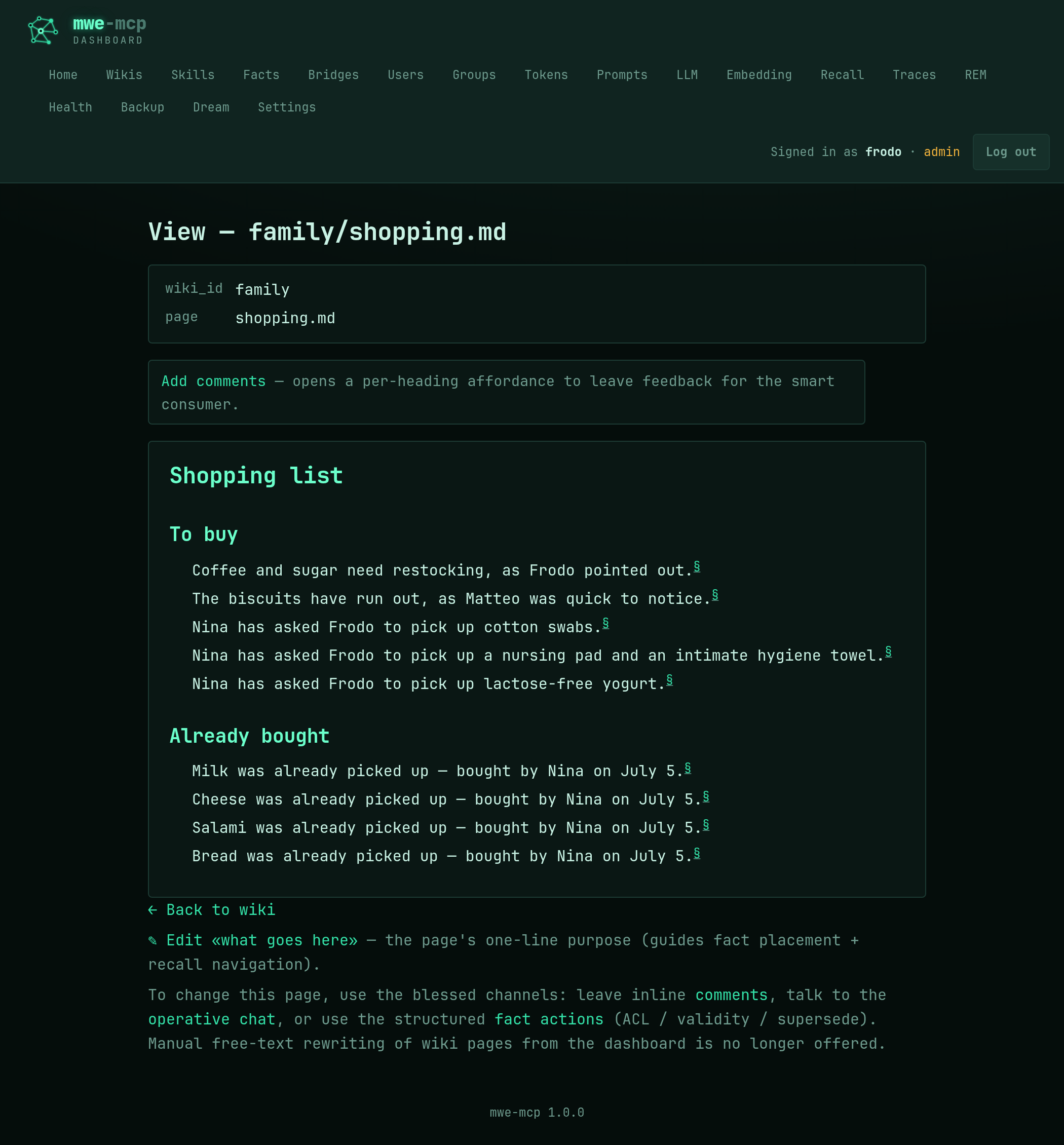Open the Users section
The image size is (1064, 1145).
point(405,75)
